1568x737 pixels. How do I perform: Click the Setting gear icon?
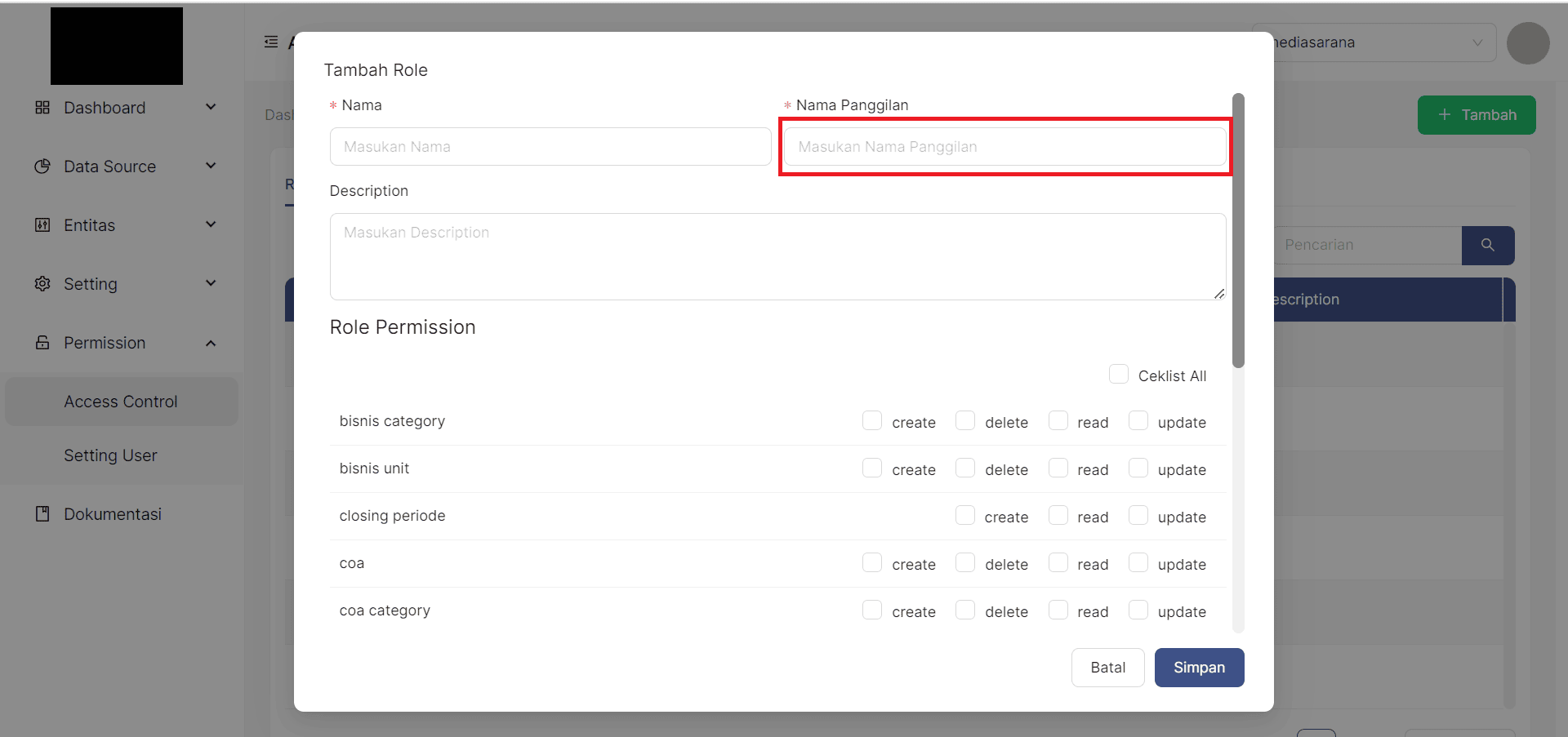coord(42,284)
